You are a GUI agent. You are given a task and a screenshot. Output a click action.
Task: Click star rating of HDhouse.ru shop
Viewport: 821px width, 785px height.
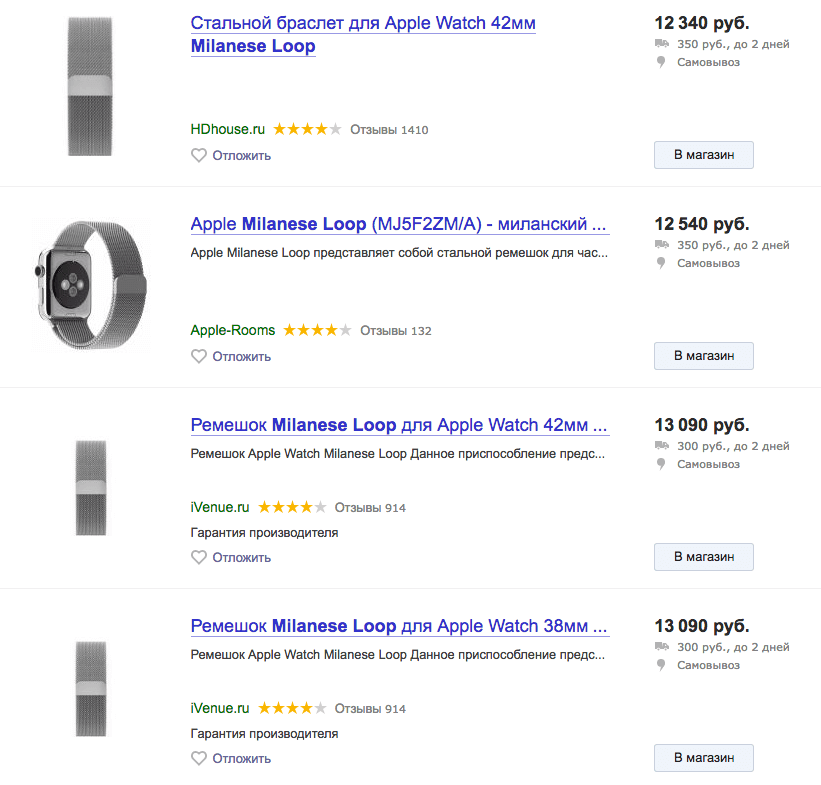click(x=307, y=129)
